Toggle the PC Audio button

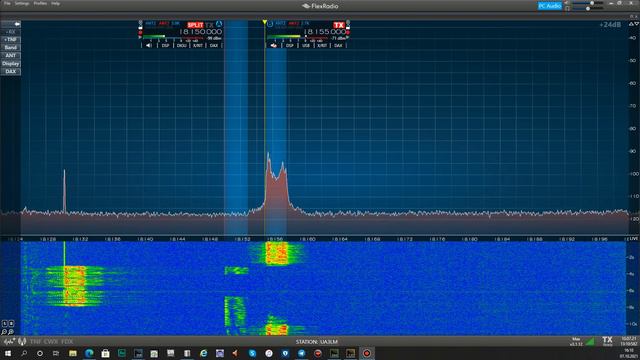pyautogui.click(x=550, y=6)
